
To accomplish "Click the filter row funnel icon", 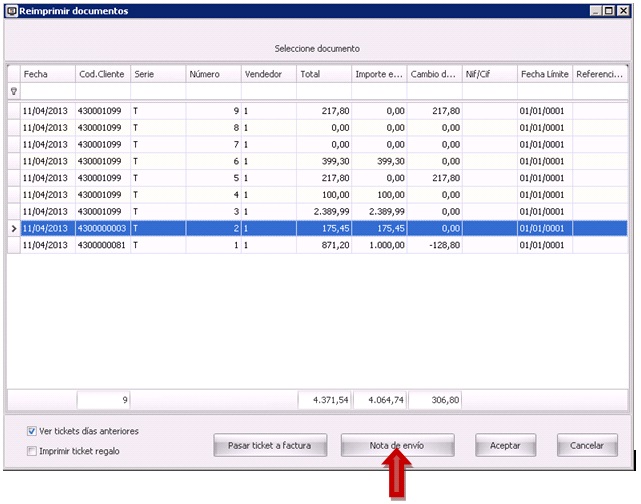I will pyautogui.click(x=13, y=90).
